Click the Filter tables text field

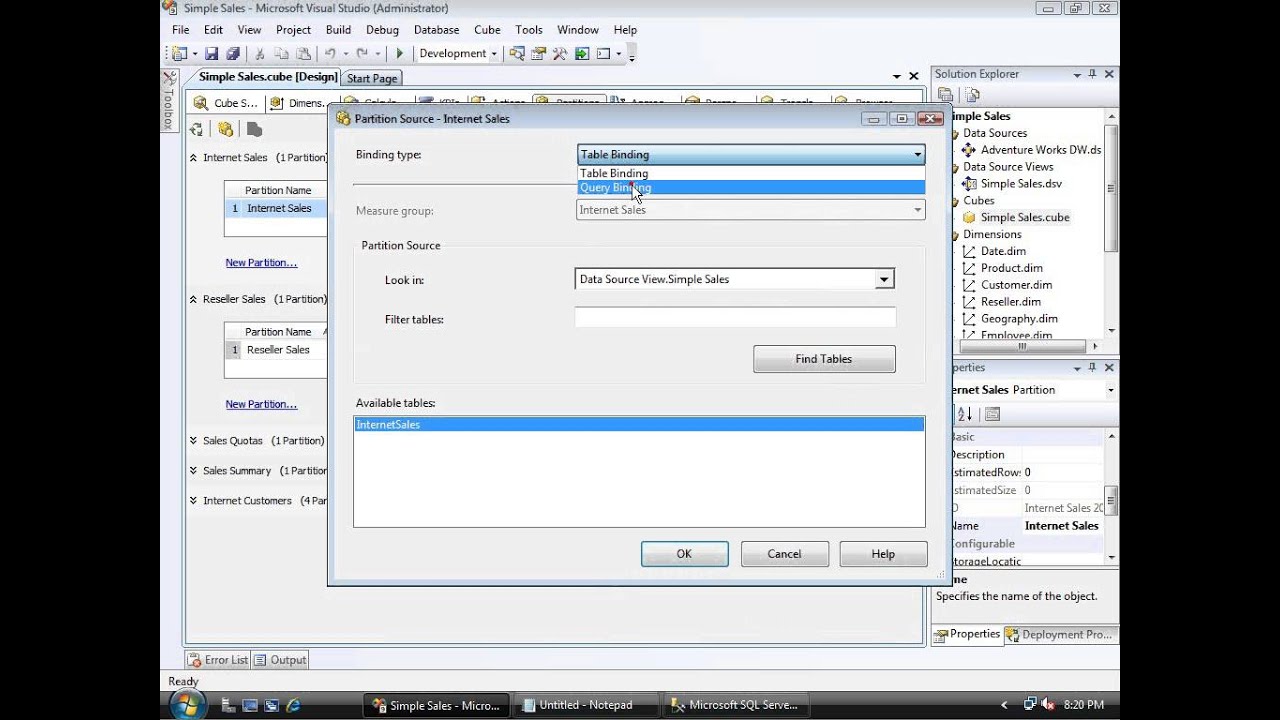[x=735, y=318]
